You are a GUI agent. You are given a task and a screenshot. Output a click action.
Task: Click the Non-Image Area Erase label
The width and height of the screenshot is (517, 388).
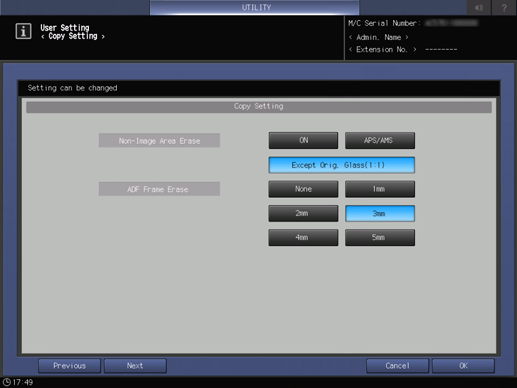pos(159,141)
